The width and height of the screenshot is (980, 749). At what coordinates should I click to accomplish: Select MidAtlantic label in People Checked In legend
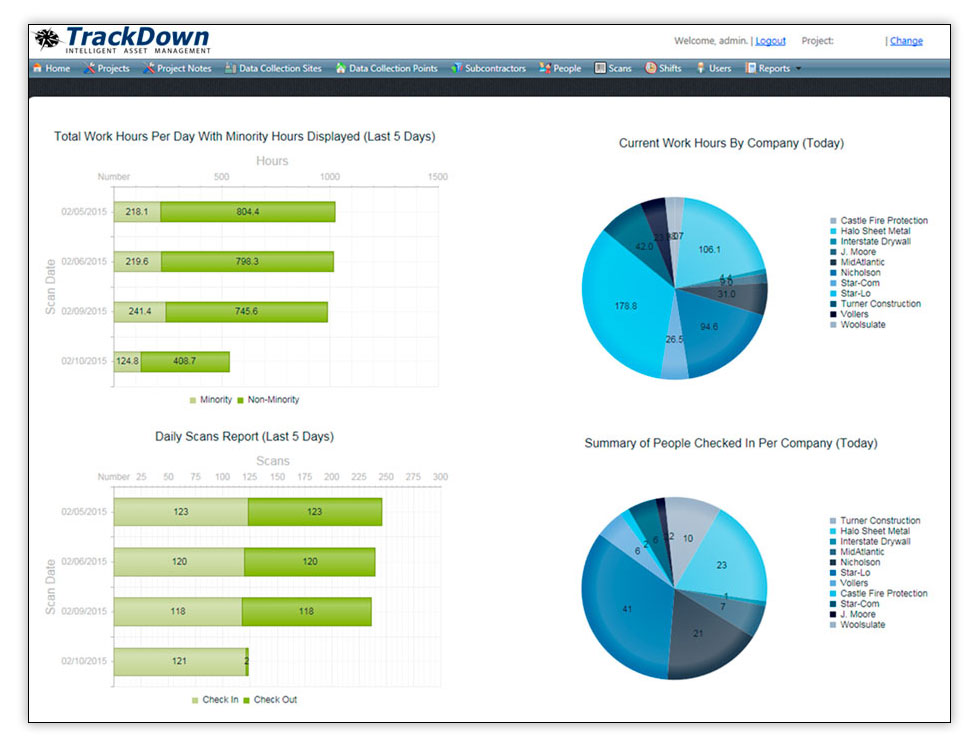862,552
